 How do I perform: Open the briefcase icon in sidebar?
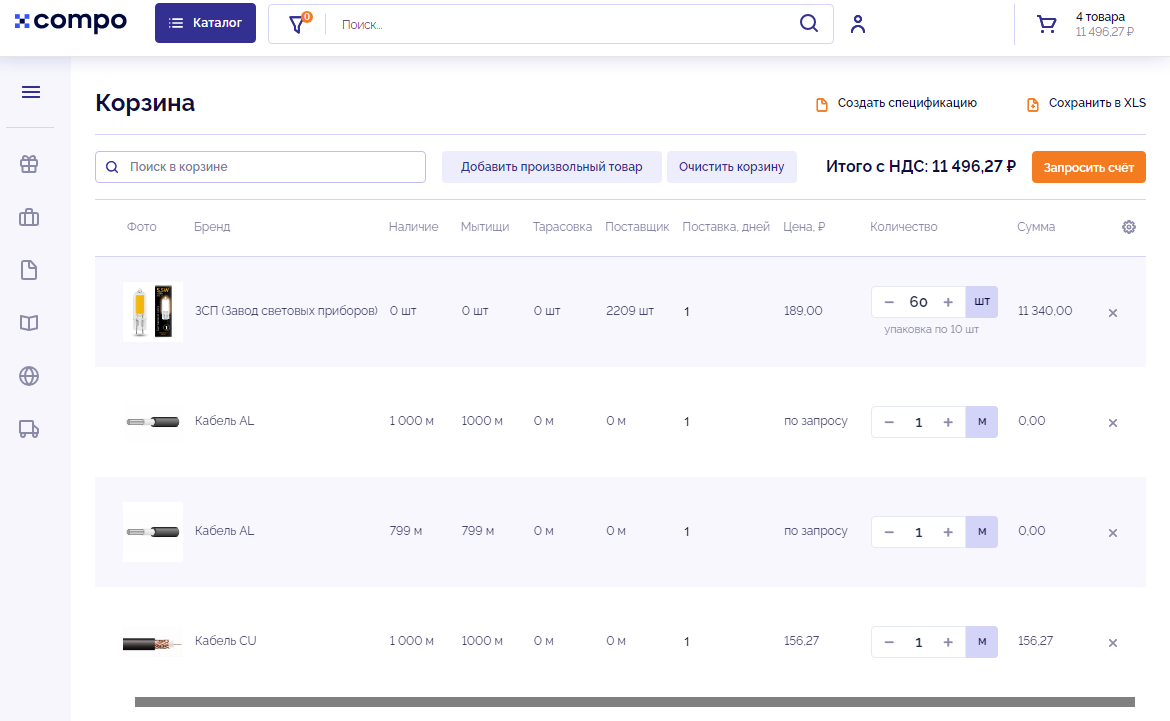point(29,217)
